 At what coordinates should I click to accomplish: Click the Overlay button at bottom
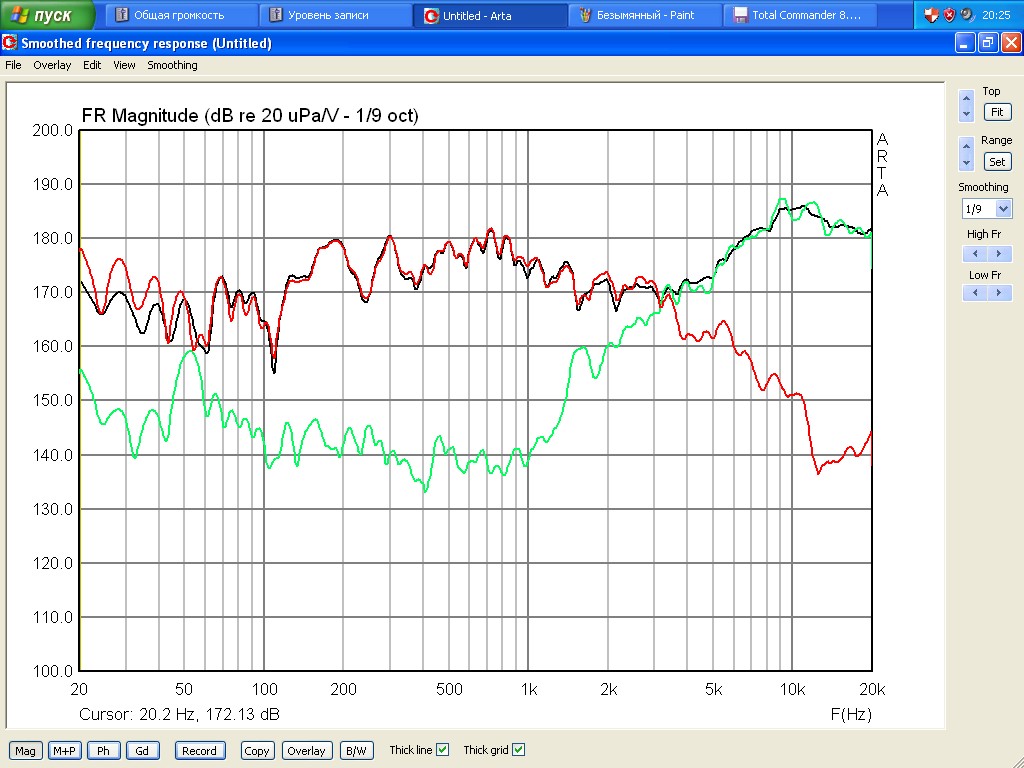[306, 751]
